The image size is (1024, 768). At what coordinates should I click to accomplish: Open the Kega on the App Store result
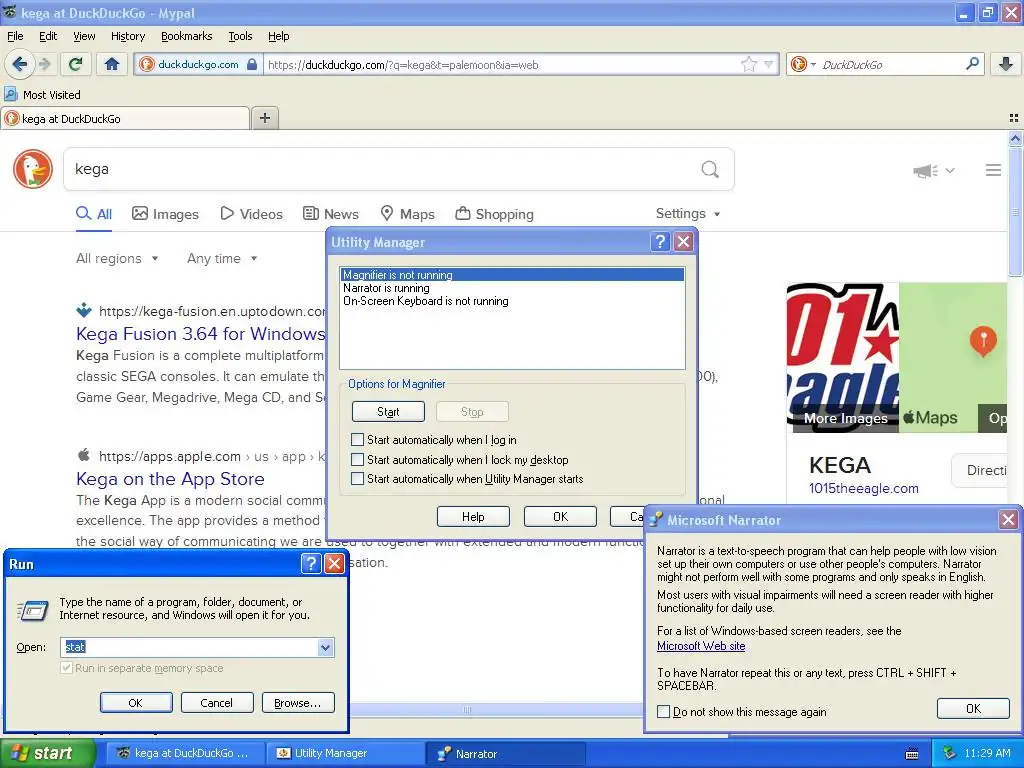coord(170,479)
